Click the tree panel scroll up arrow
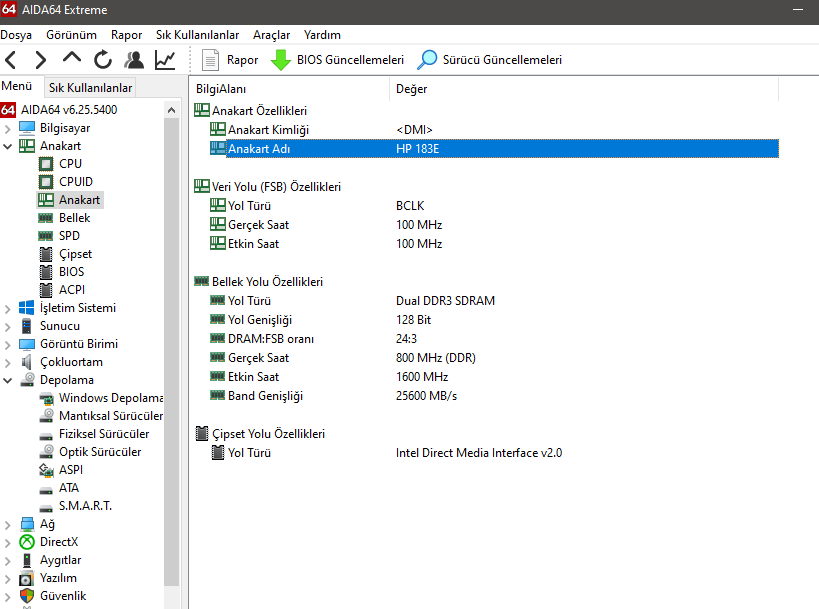The height and width of the screenshot is (609, 819). (171, 110)
